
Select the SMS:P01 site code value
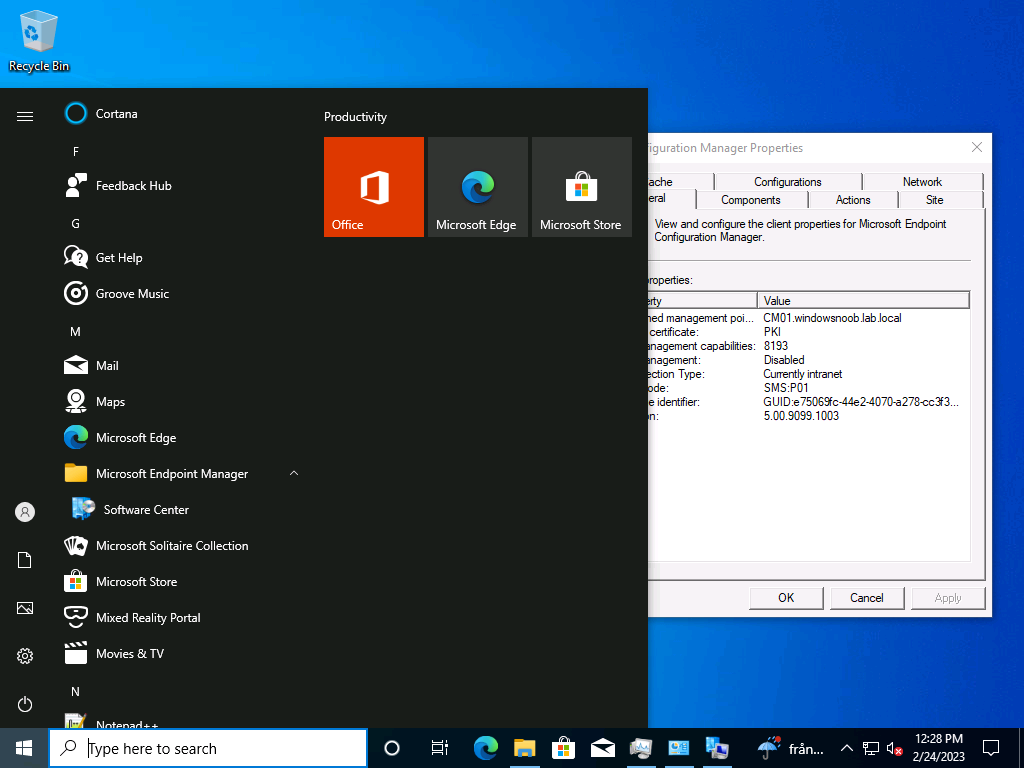click(x=786, y=388)
